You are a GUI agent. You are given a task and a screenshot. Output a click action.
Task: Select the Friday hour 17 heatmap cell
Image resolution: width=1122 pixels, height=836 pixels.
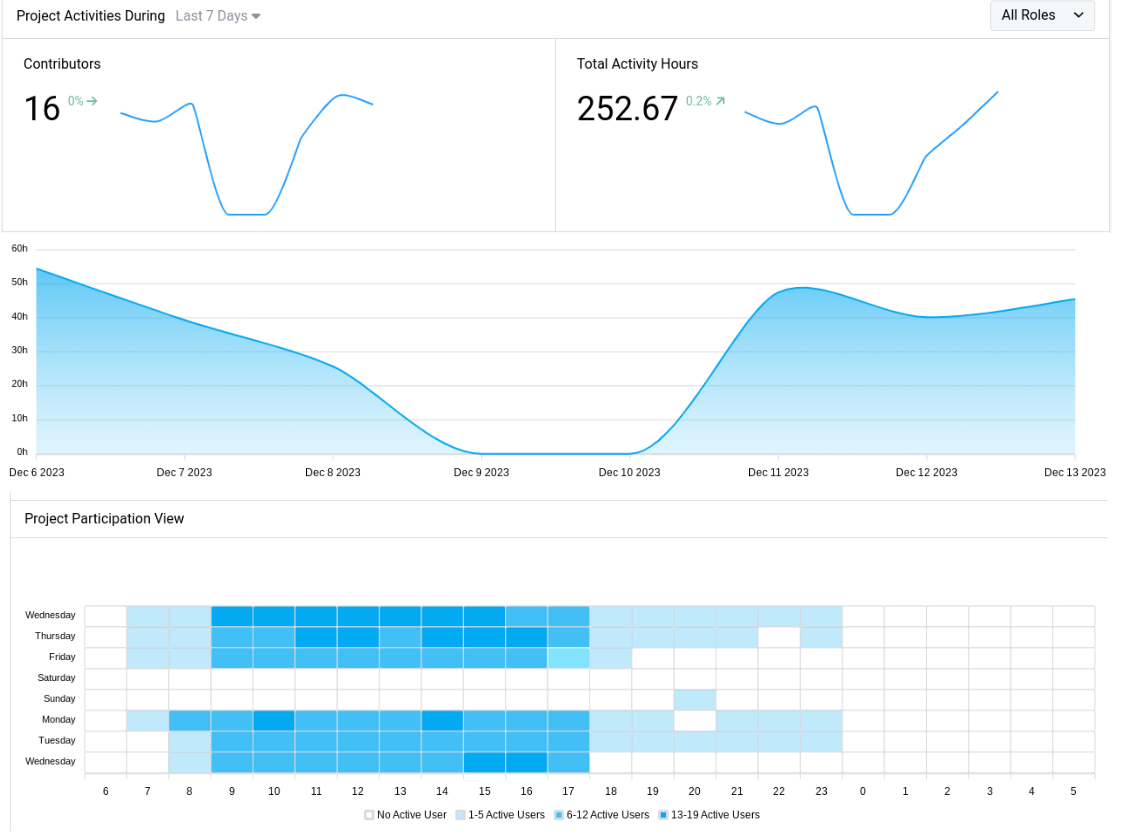[568, 657]
